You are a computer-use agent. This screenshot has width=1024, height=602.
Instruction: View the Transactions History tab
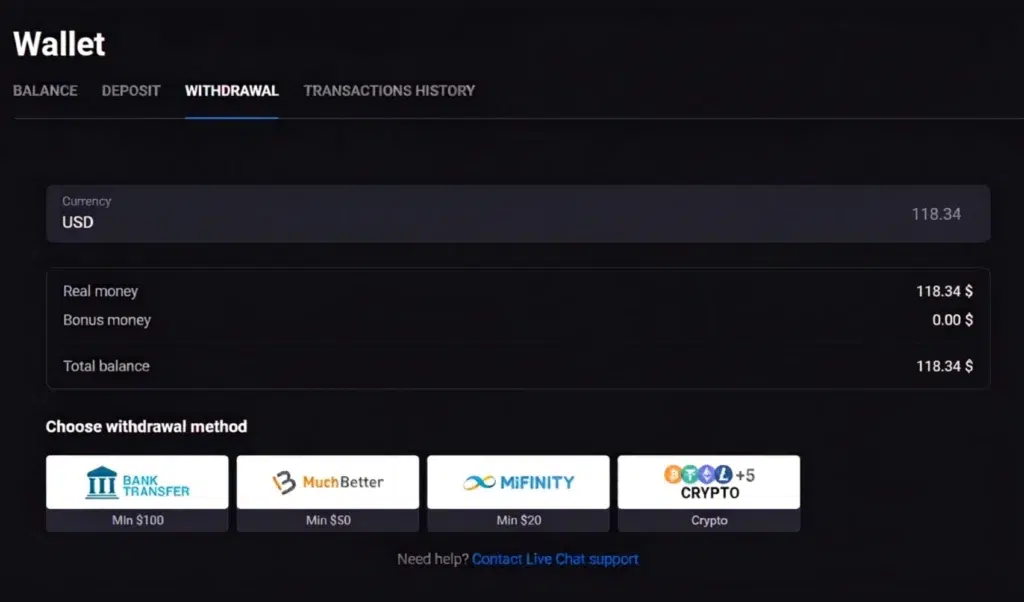[x=389, y=90]
